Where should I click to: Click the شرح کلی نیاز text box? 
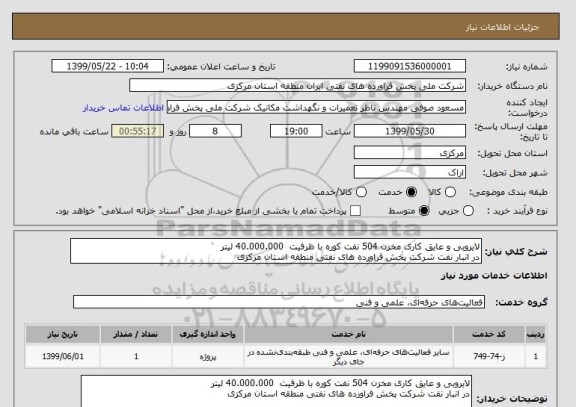pyautogui.click(x=276, y=252)
